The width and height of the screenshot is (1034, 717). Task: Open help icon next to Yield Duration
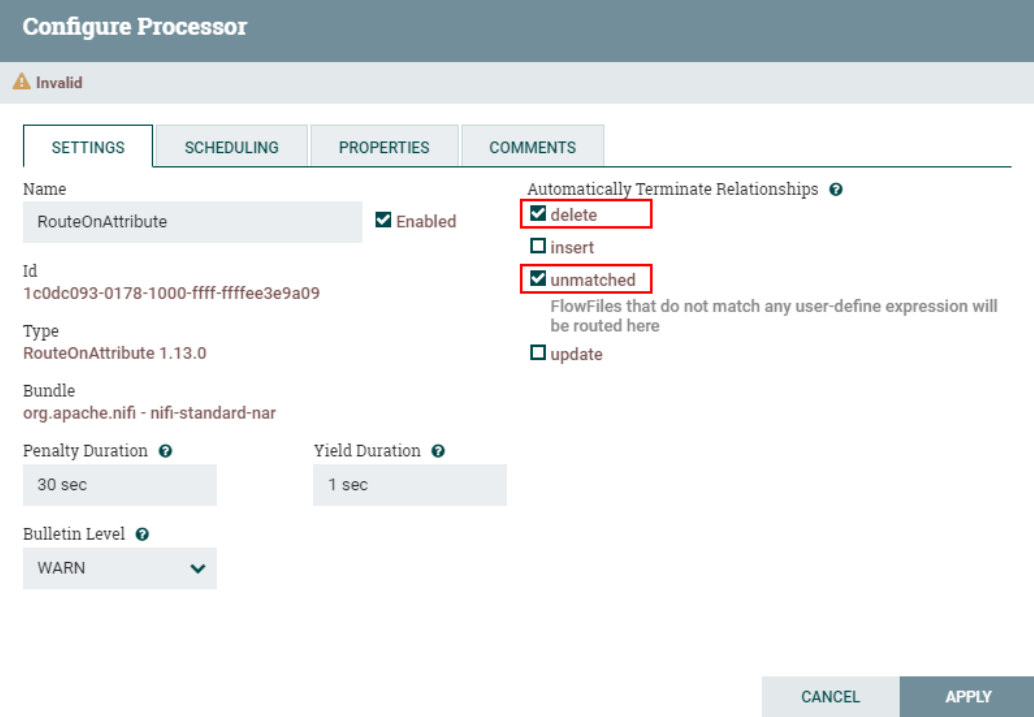[438, 451]
